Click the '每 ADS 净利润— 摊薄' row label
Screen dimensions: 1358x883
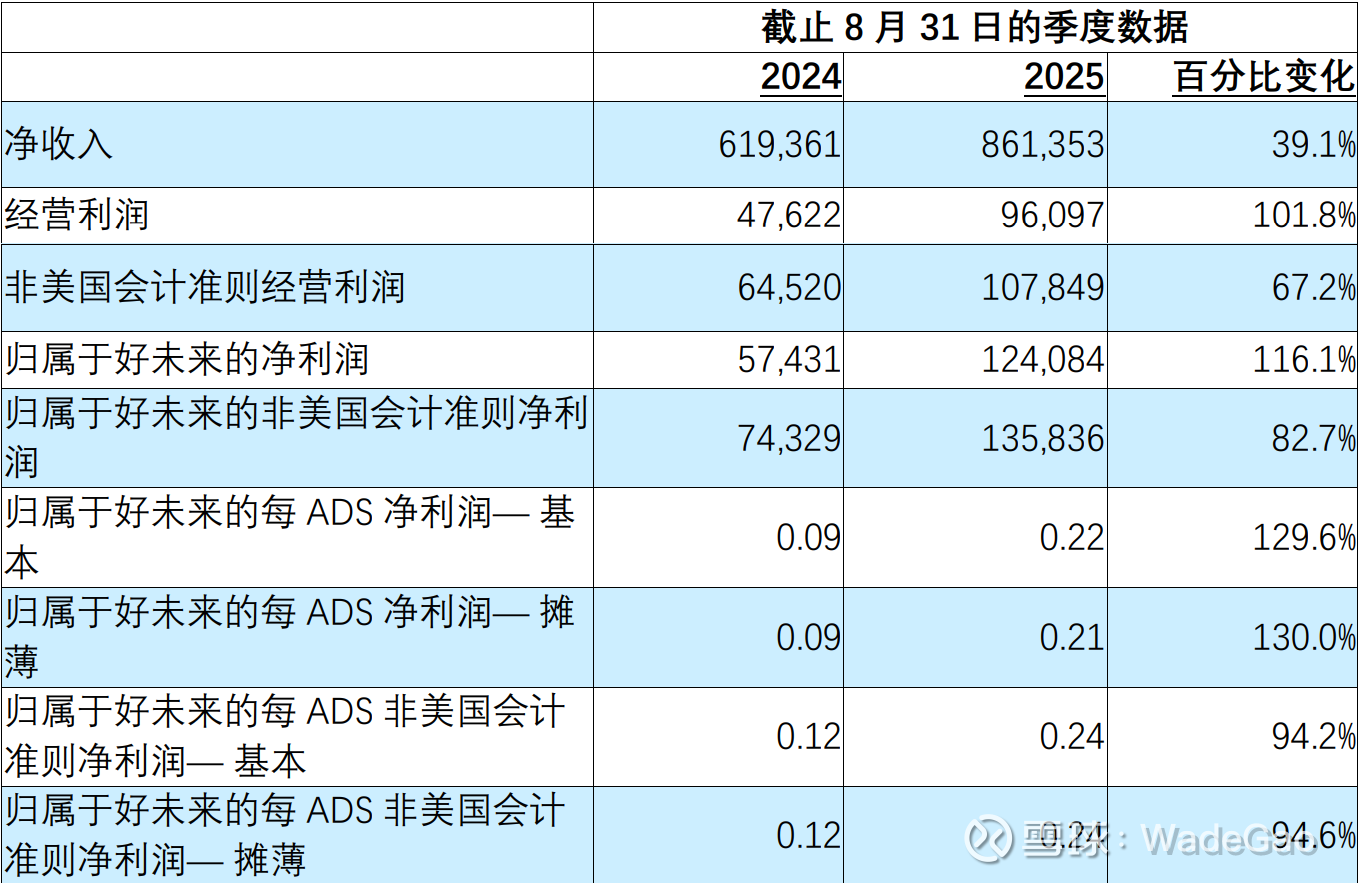(x=290, y=636)
